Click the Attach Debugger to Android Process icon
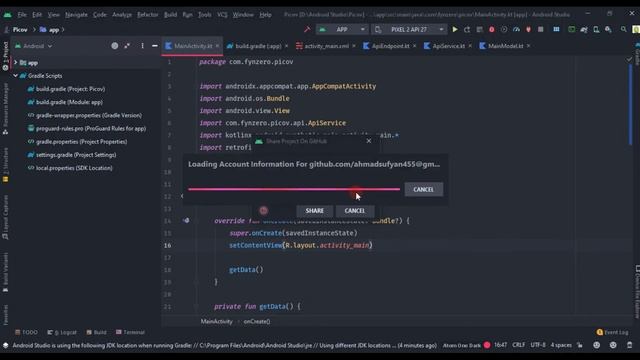The width and height of the screenshot is (640, 360). pyautogui.click(x=528, y=29)
